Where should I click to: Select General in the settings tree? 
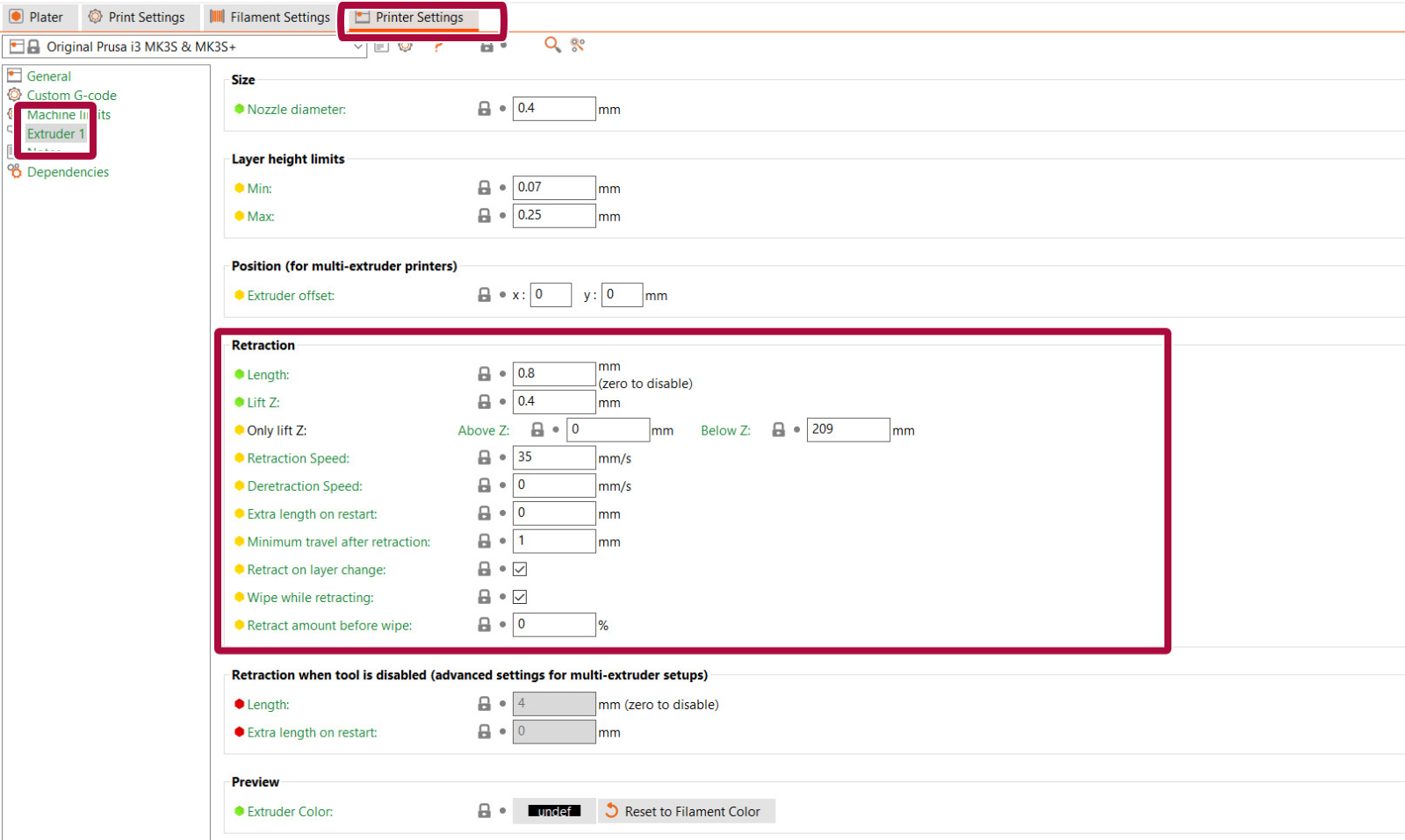tap(48, 76)
